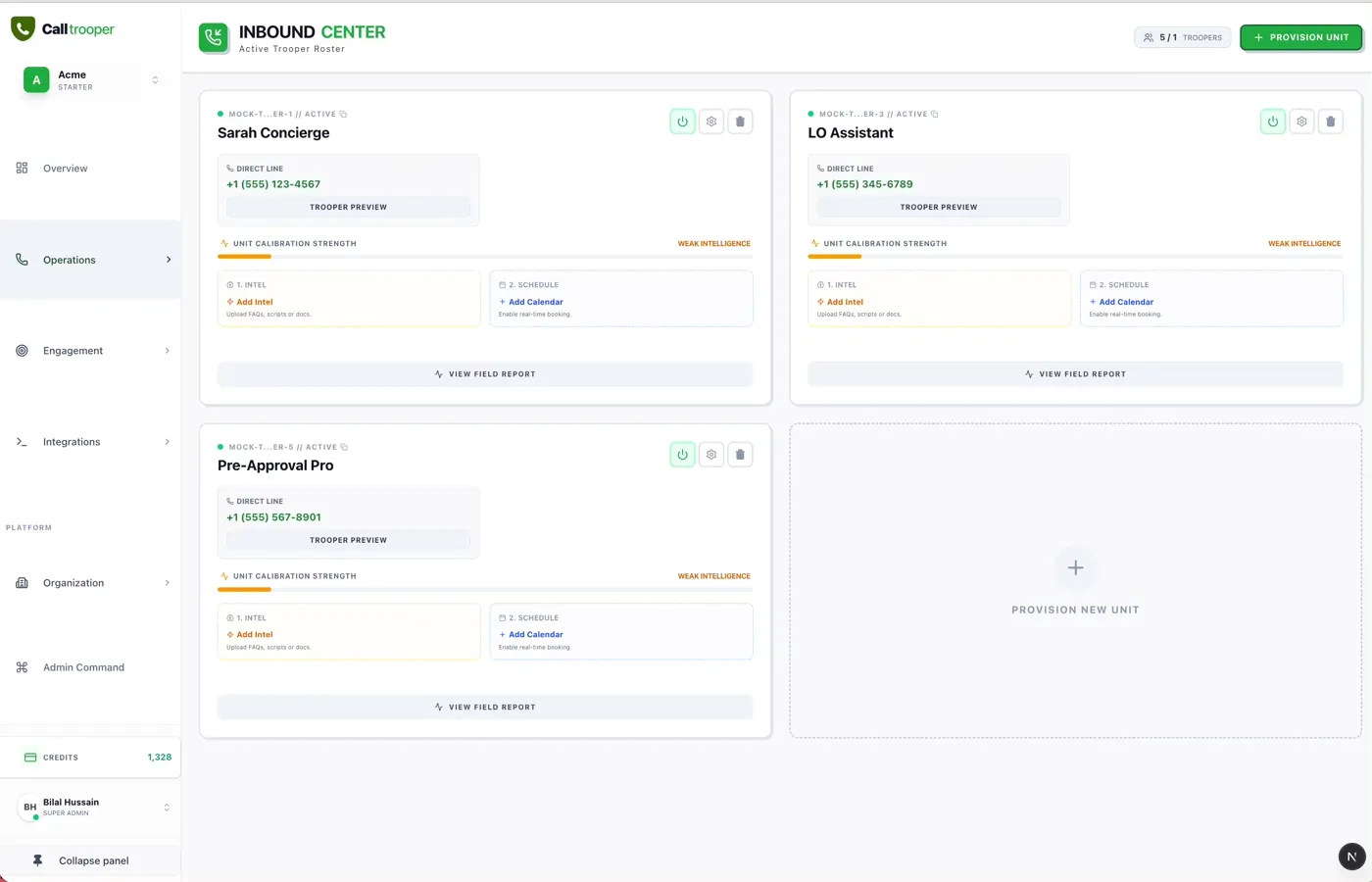Go to Overview in sidebar

65,169
